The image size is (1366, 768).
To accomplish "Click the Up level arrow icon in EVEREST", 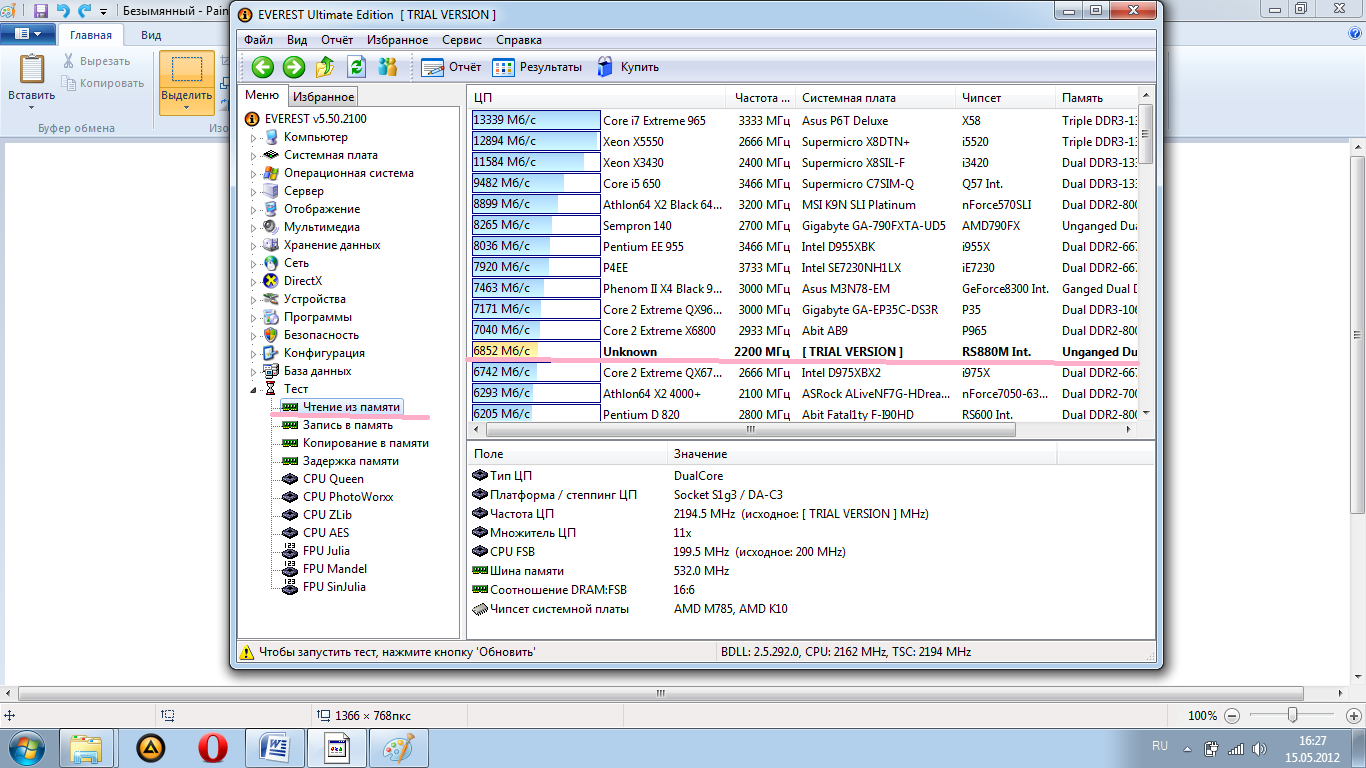I will [325, 67].
